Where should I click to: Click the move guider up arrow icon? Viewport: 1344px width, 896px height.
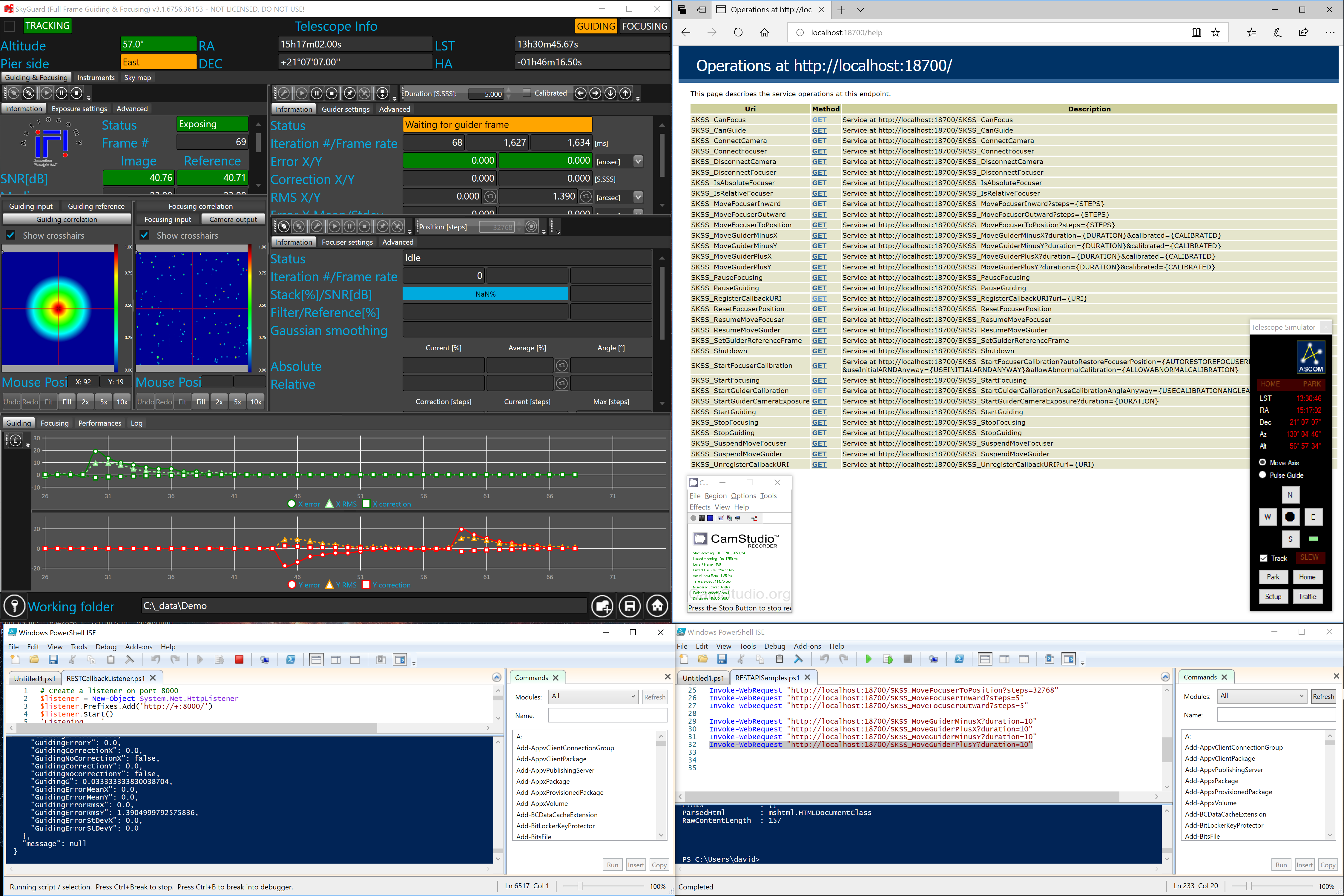coord(626,93)
